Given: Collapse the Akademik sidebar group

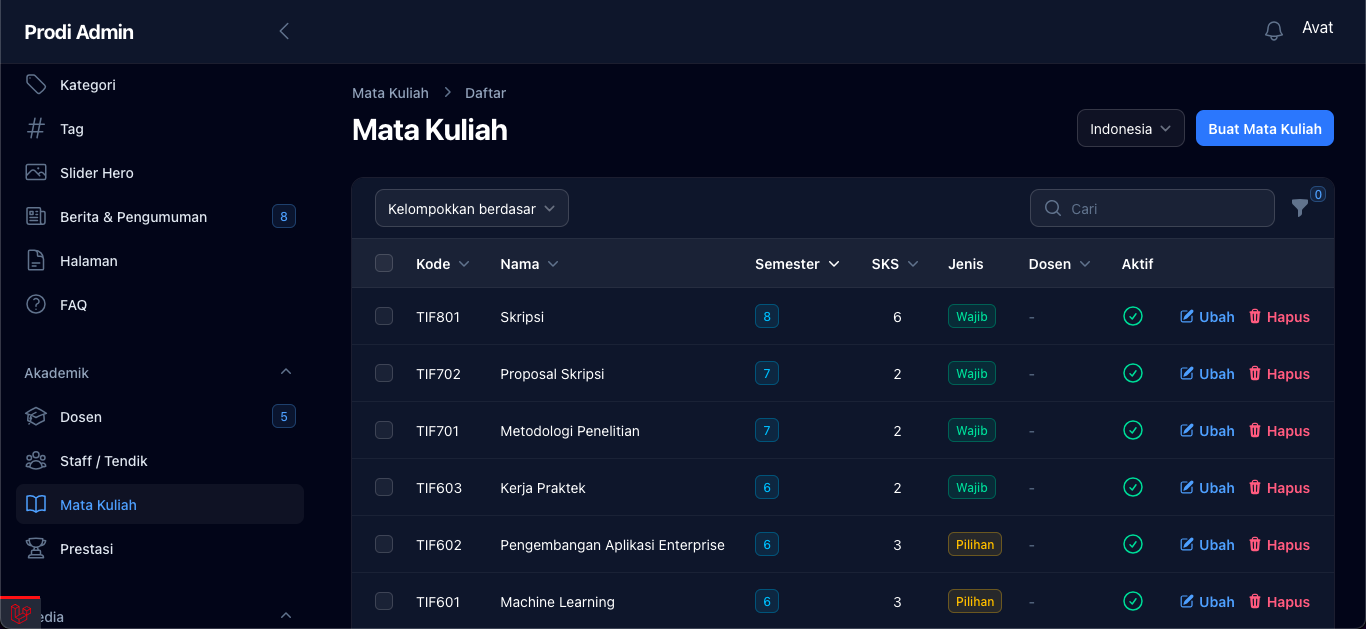Looking at the screenshot, I should (x=286, y=373).
